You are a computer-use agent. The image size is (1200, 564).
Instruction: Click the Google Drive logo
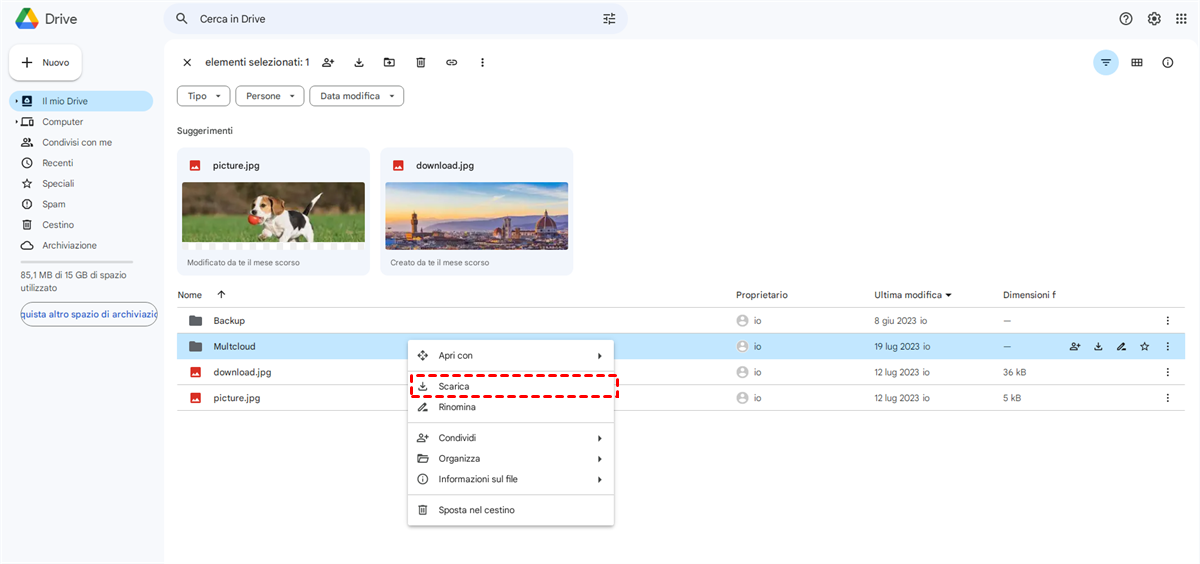coord(27,19)
